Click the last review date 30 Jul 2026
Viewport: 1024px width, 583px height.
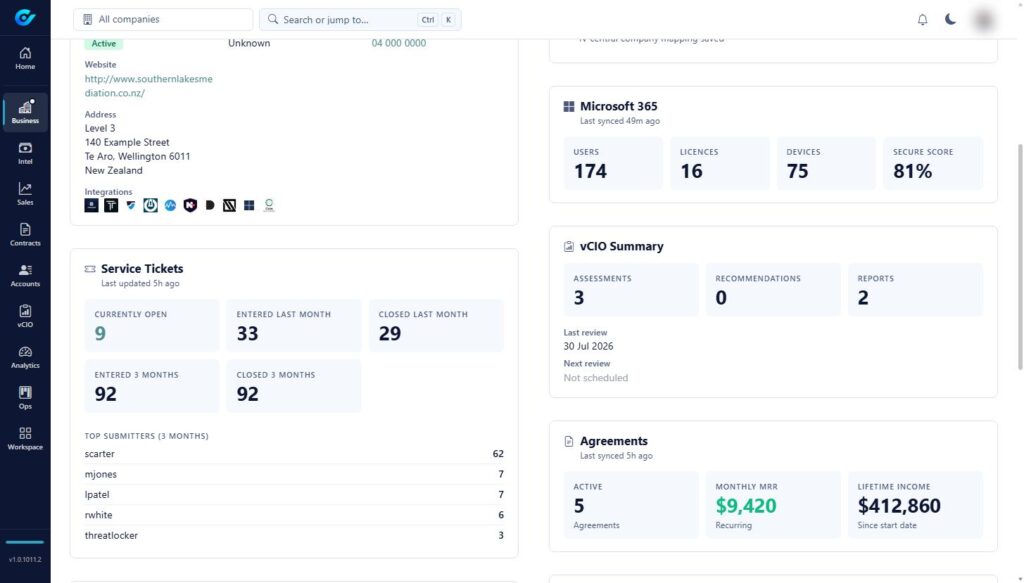[588, 346]
